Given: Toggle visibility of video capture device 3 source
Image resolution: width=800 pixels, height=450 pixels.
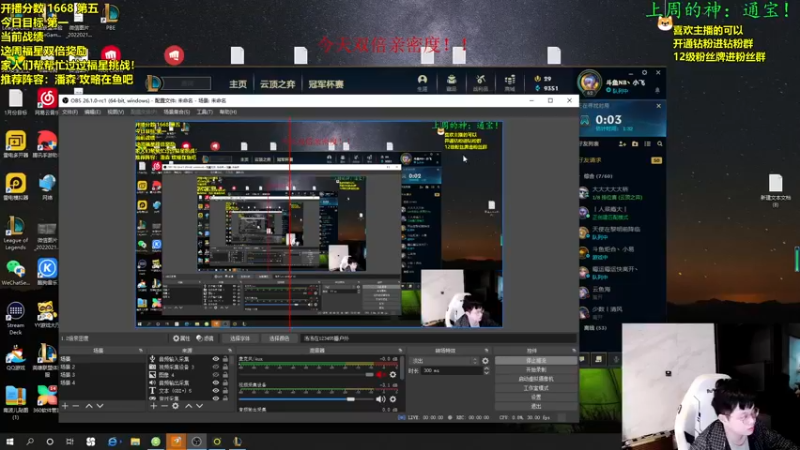Looking at the screenshot, I should tap(216, 367).
